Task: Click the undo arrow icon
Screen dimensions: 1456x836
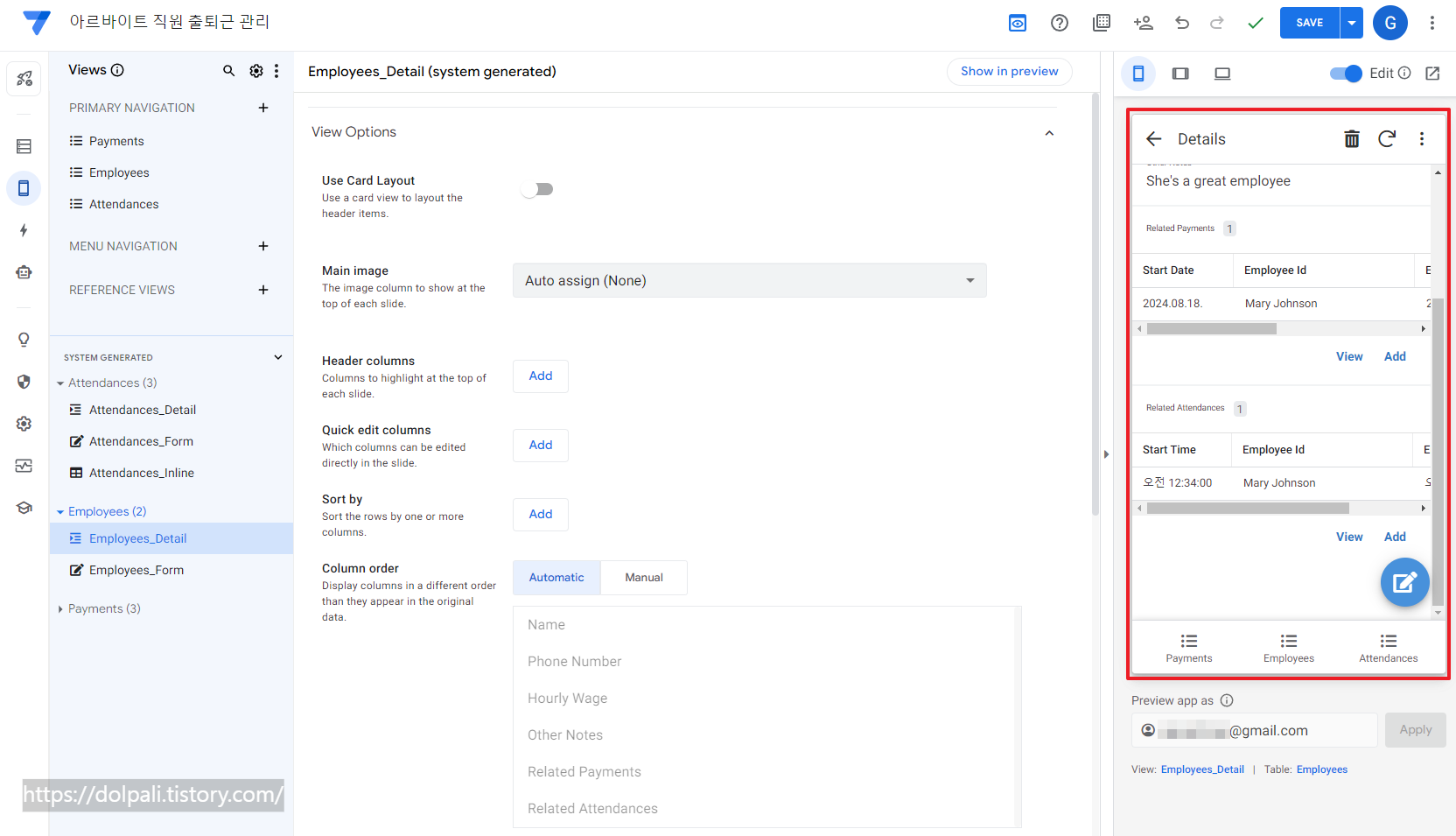Action: click(x=1182, y=23)
